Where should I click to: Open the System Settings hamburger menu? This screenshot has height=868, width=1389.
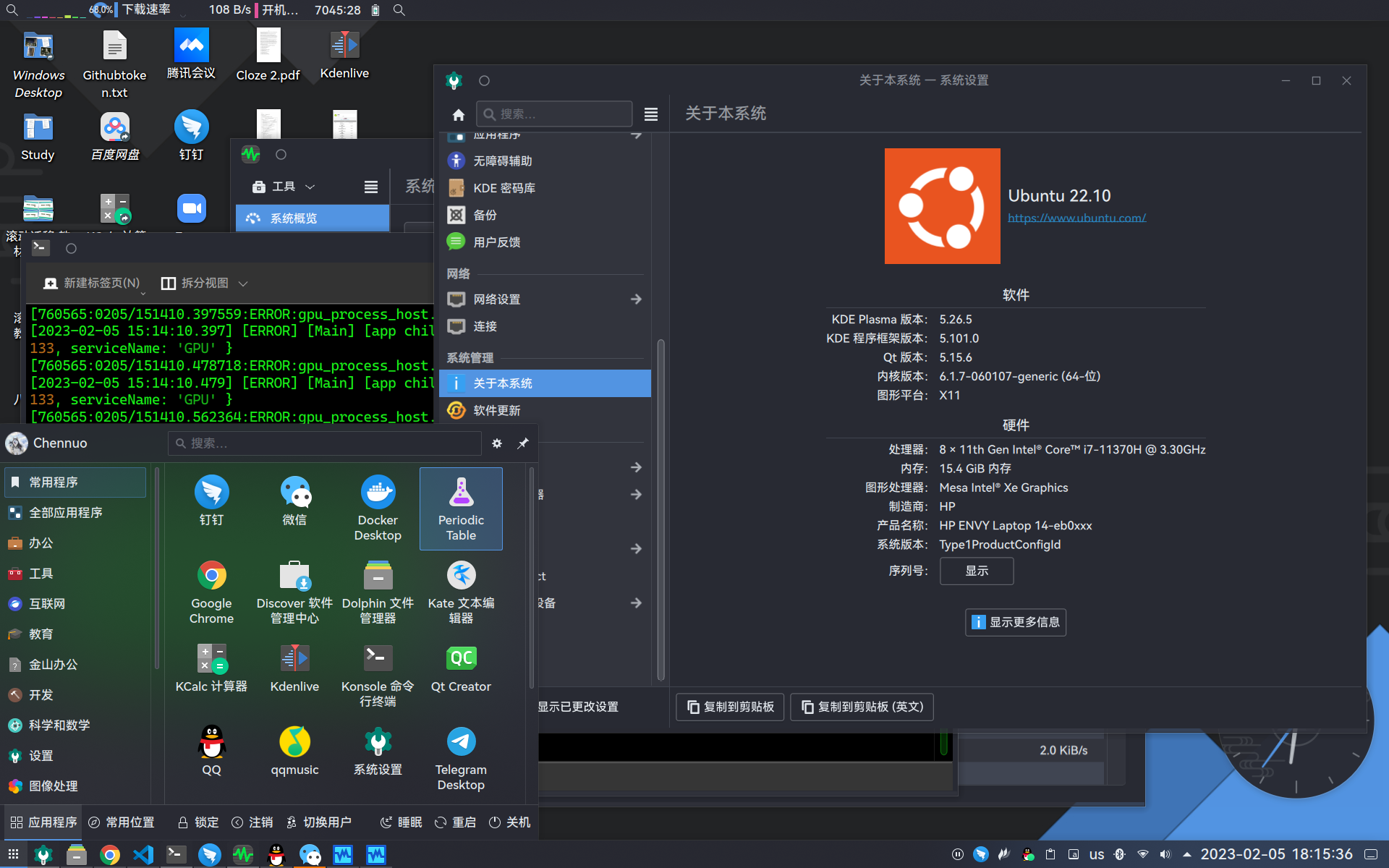pyautogui.click(x=651, y=114)
